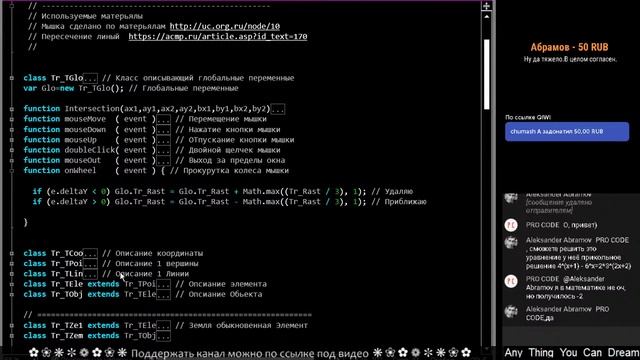The height and width of the screenshot is (360, 640).
Task: Click PRO CODE avatar beside 'О, привет)'
Action: point(511,225)
